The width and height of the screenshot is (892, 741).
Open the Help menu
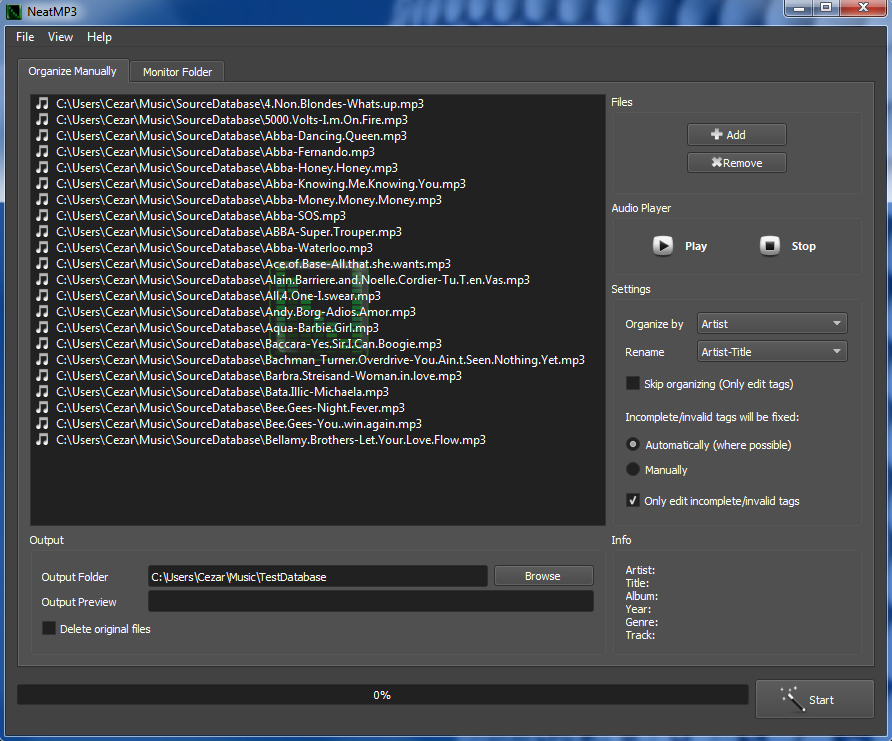(x=99, y=37)
